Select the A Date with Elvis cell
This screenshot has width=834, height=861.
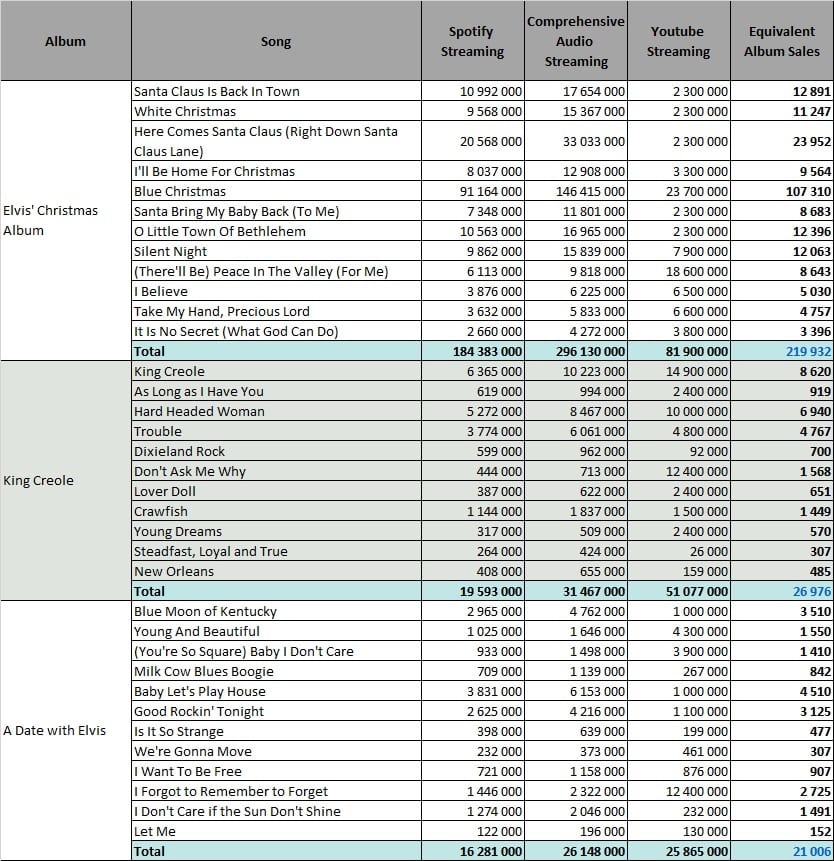click(x=65, y=730)
